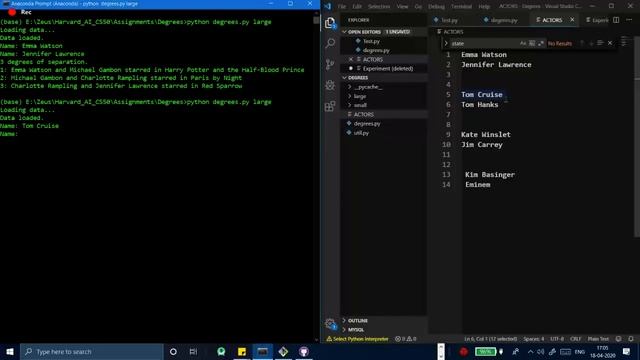The width and height of the screenshot is (640, 360).
Task: Open the Extensions view
Action: click(x=330, y=107)
